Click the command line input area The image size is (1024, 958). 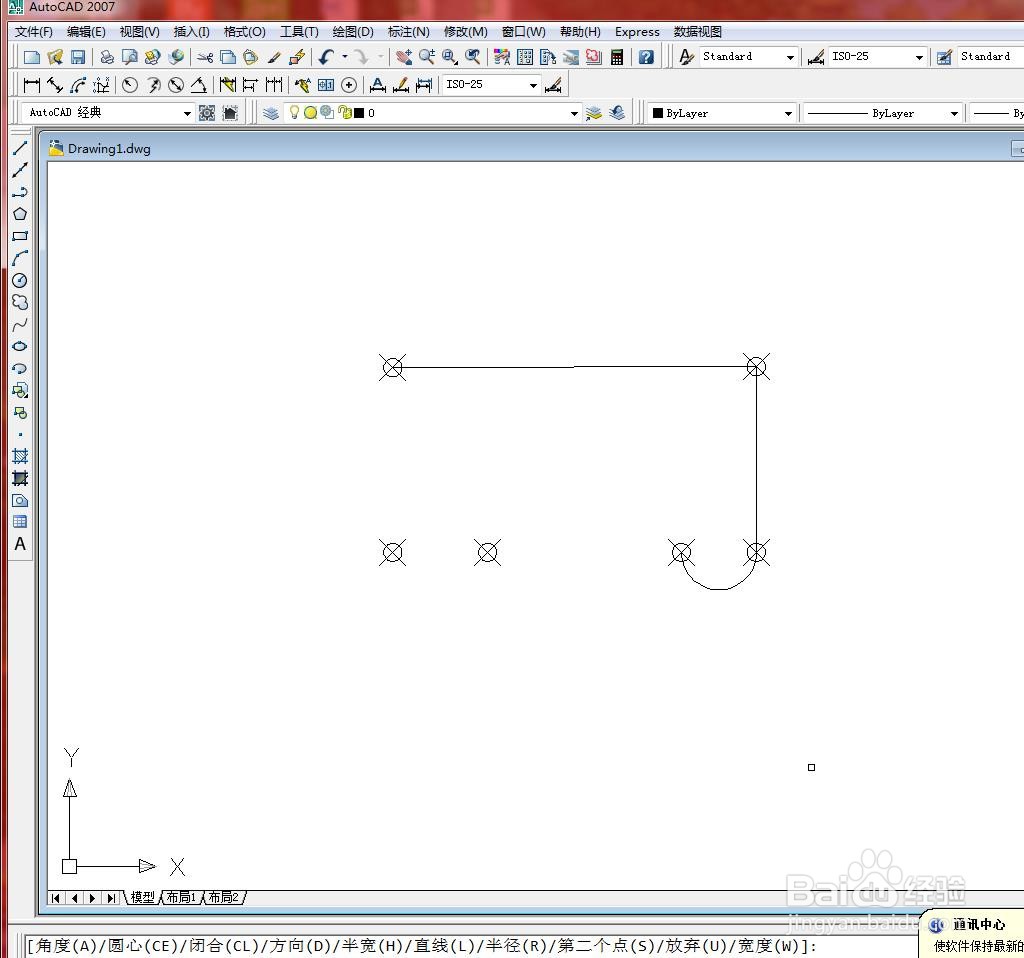tap(470, 945)
